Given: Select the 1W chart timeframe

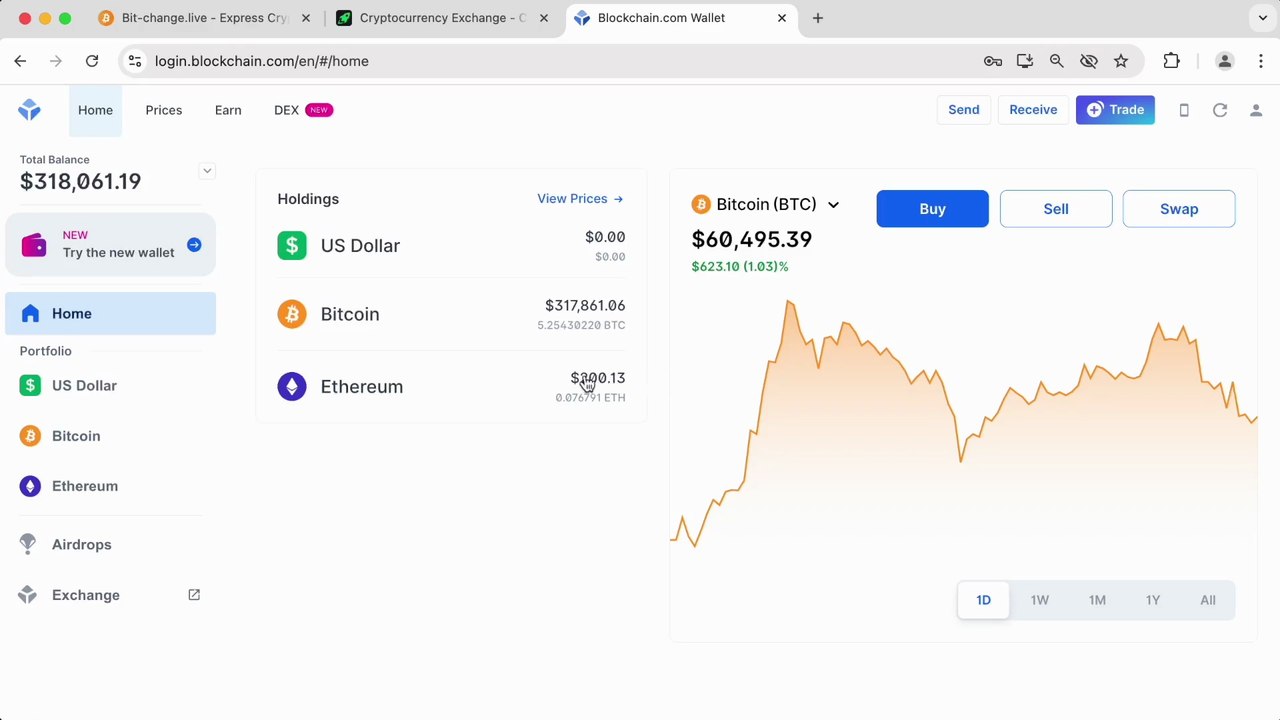Looking at the screenshot, I should (x=1039, y=600).
